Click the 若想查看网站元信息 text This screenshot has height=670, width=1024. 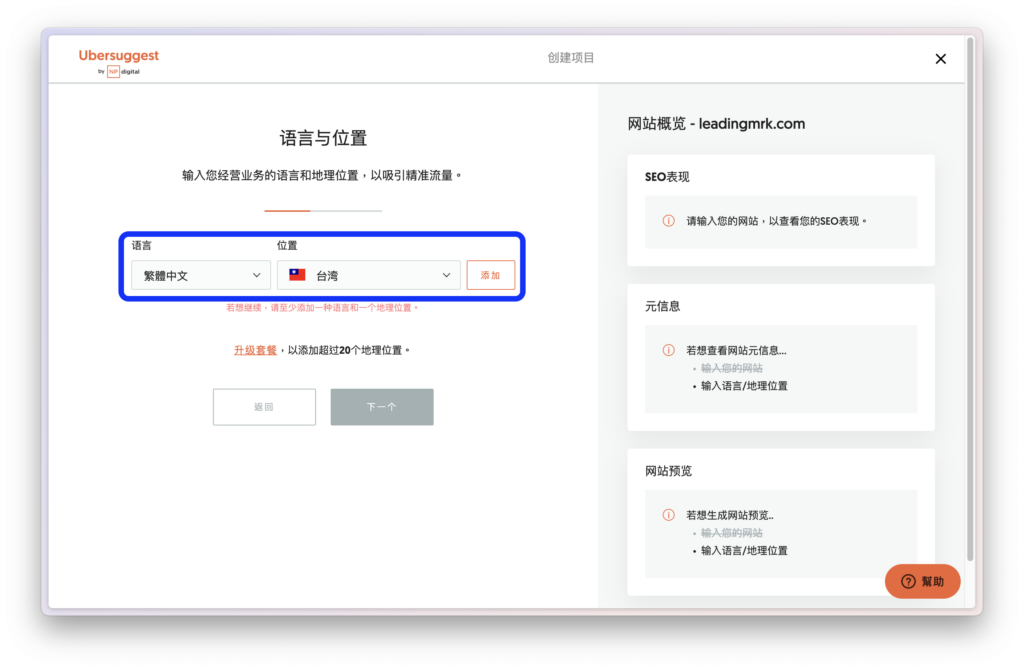736,351
